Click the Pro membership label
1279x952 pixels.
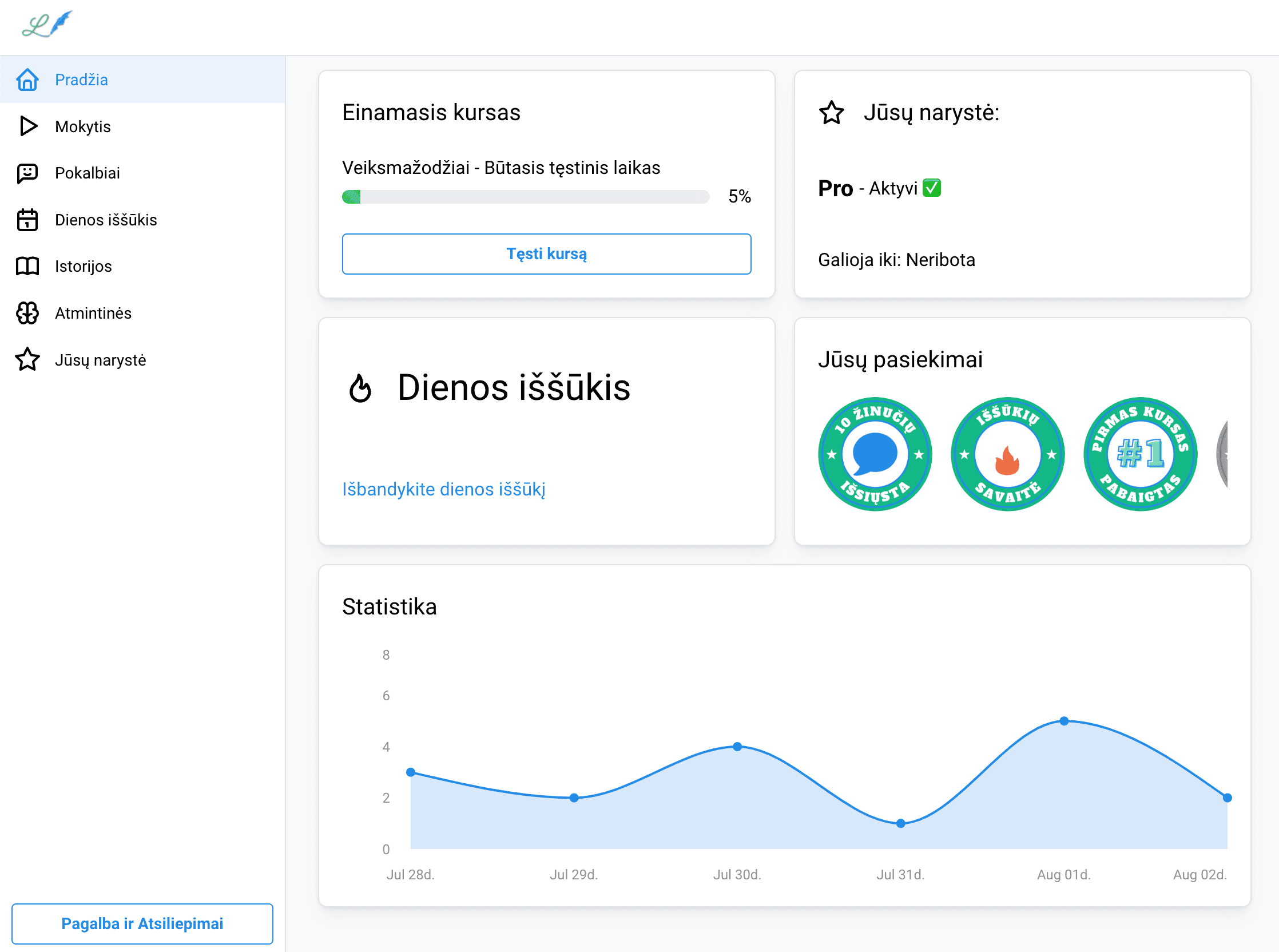[835, 188]
